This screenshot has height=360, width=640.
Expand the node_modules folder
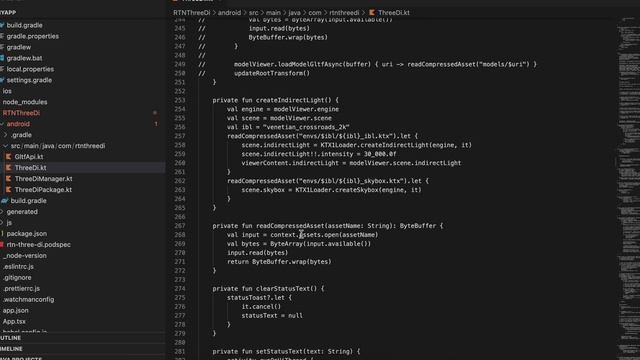[x=24, y=102]
